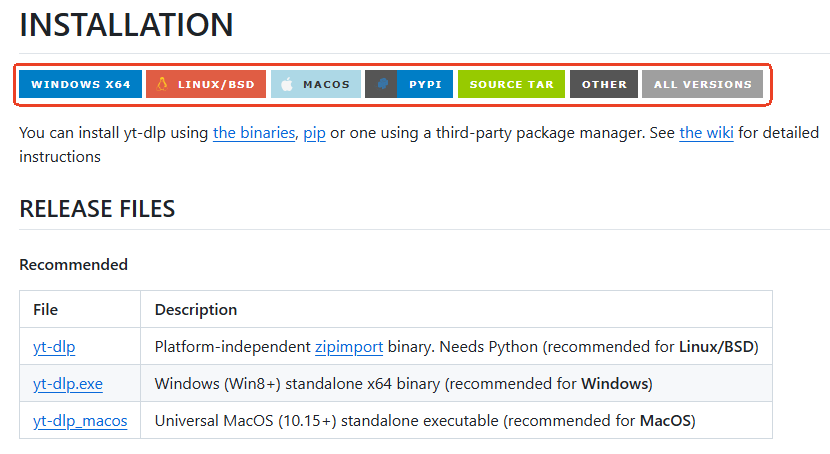Click the Universal MacOS description cell

[424, 421]
